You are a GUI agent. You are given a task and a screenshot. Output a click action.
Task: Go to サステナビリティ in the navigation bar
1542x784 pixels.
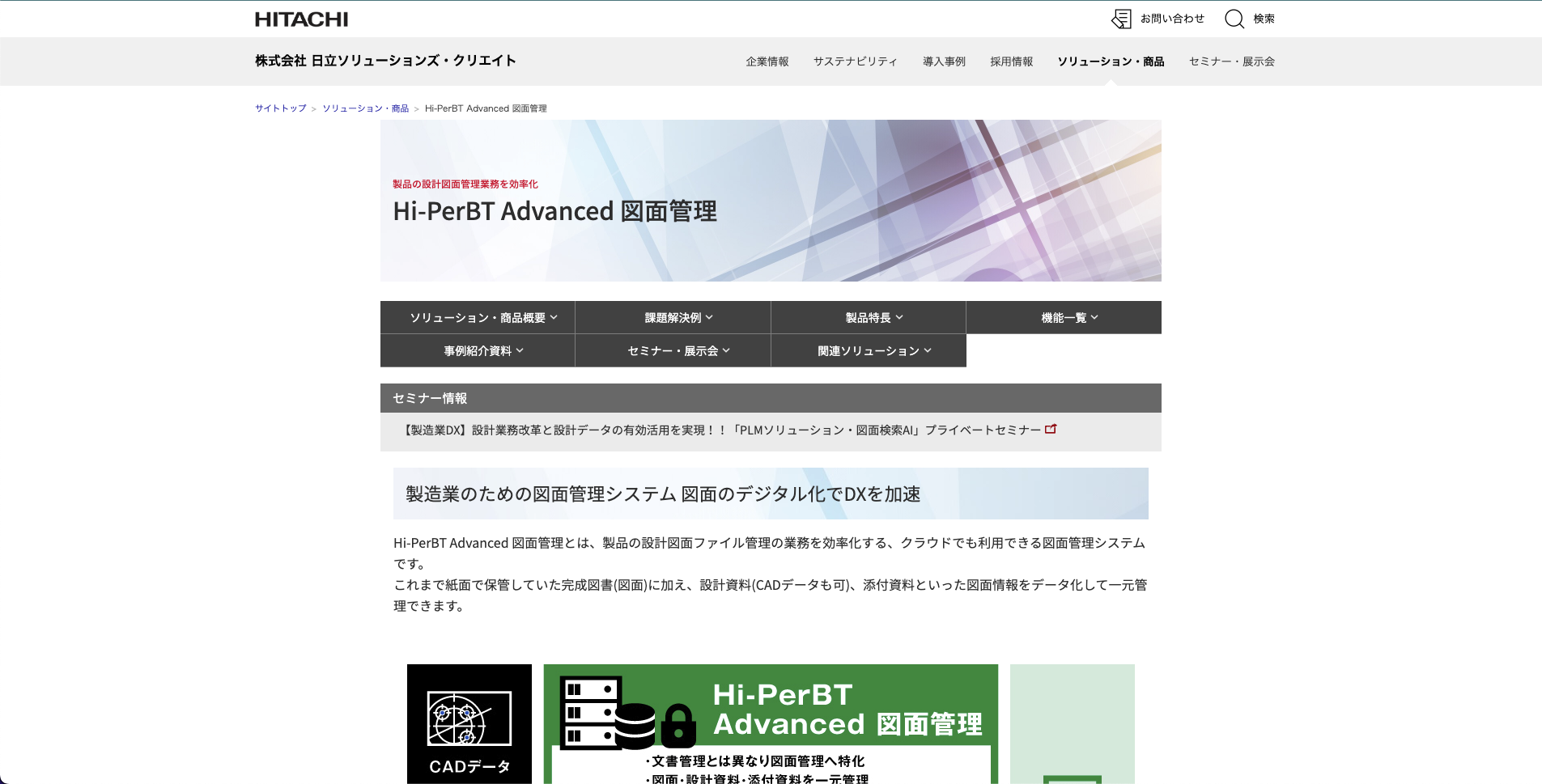[x=855, y=61]
